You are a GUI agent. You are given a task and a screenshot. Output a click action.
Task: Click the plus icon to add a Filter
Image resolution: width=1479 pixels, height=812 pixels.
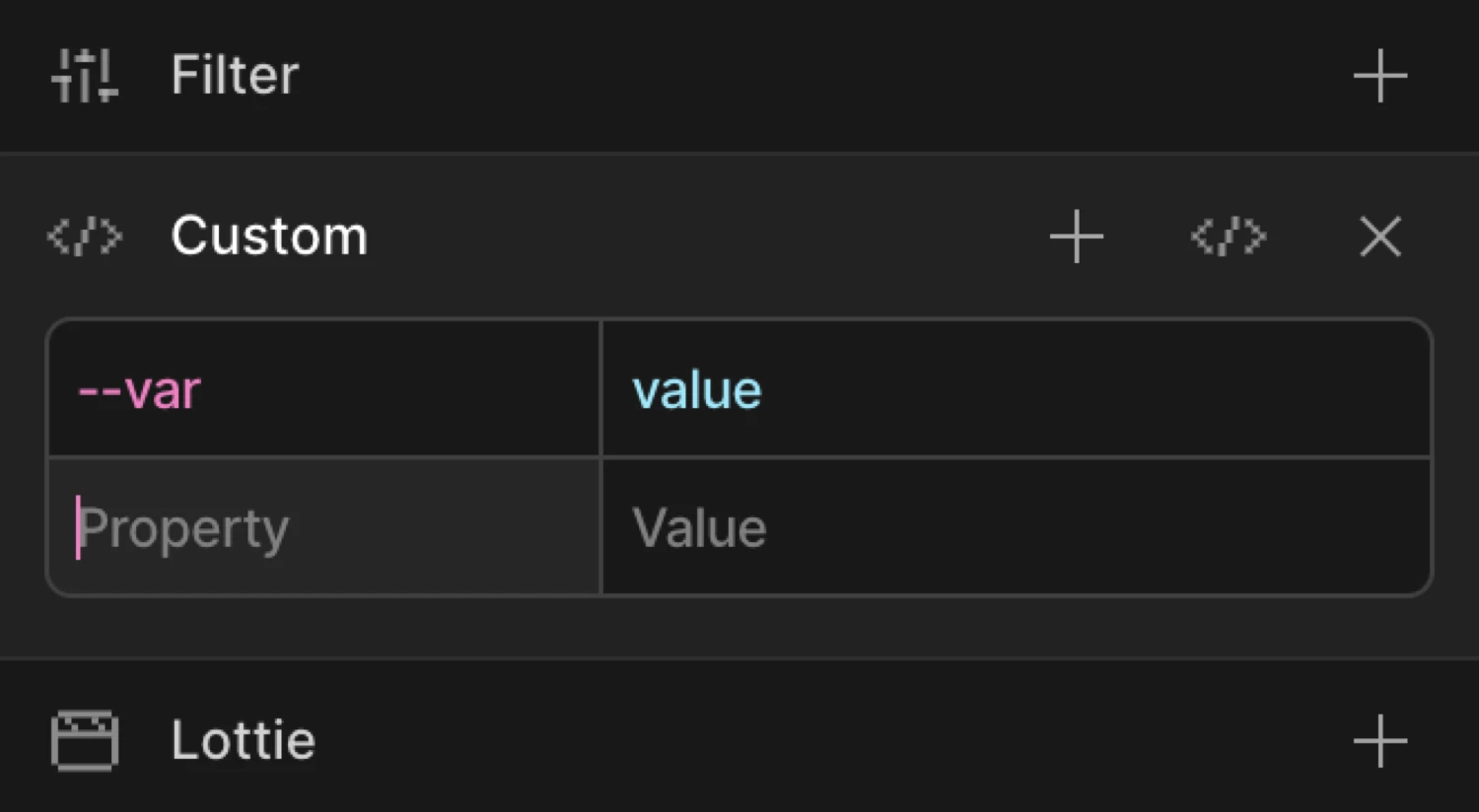[1379, 75]
